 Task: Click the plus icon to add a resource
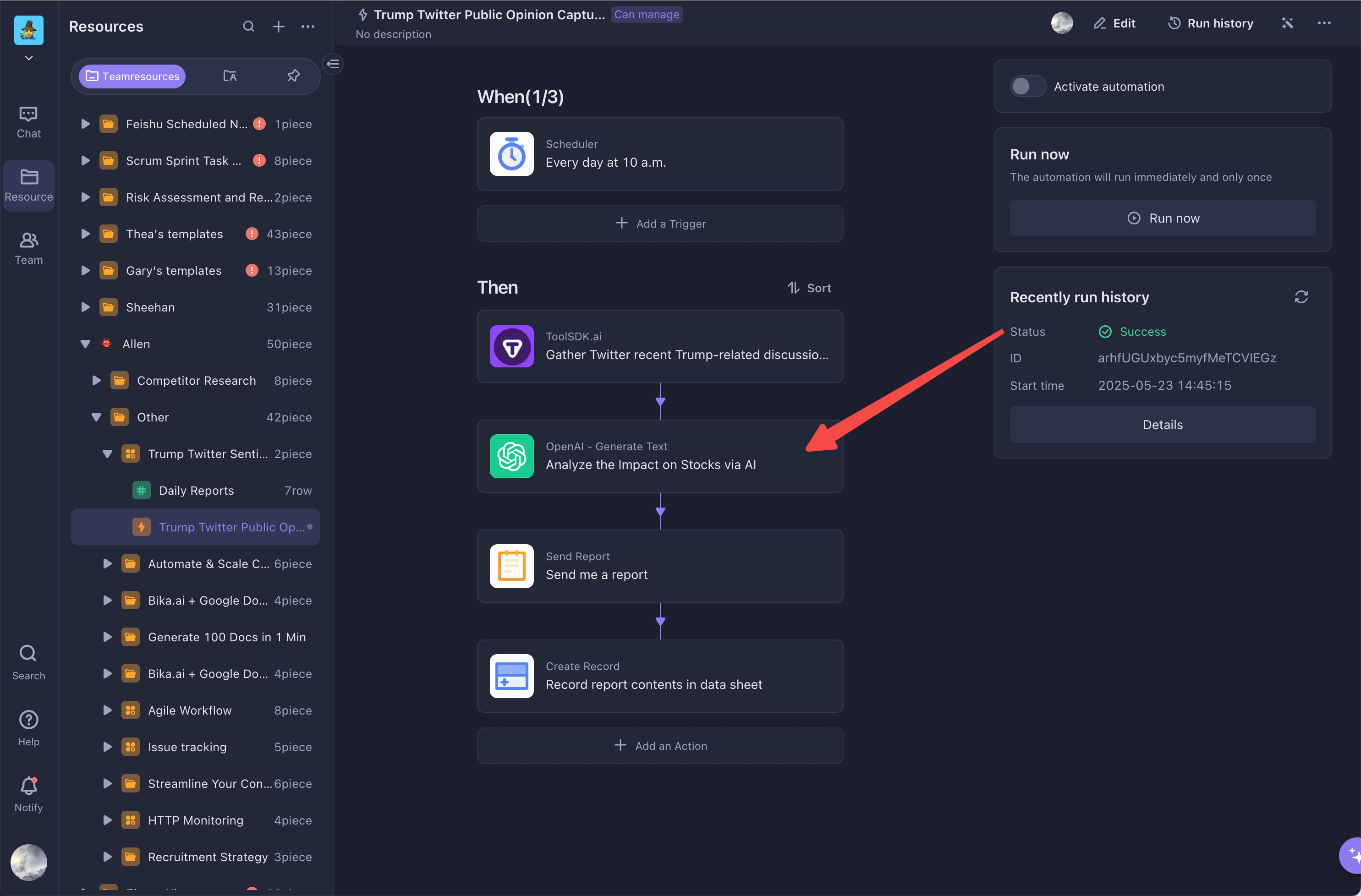tap(279, 26)
